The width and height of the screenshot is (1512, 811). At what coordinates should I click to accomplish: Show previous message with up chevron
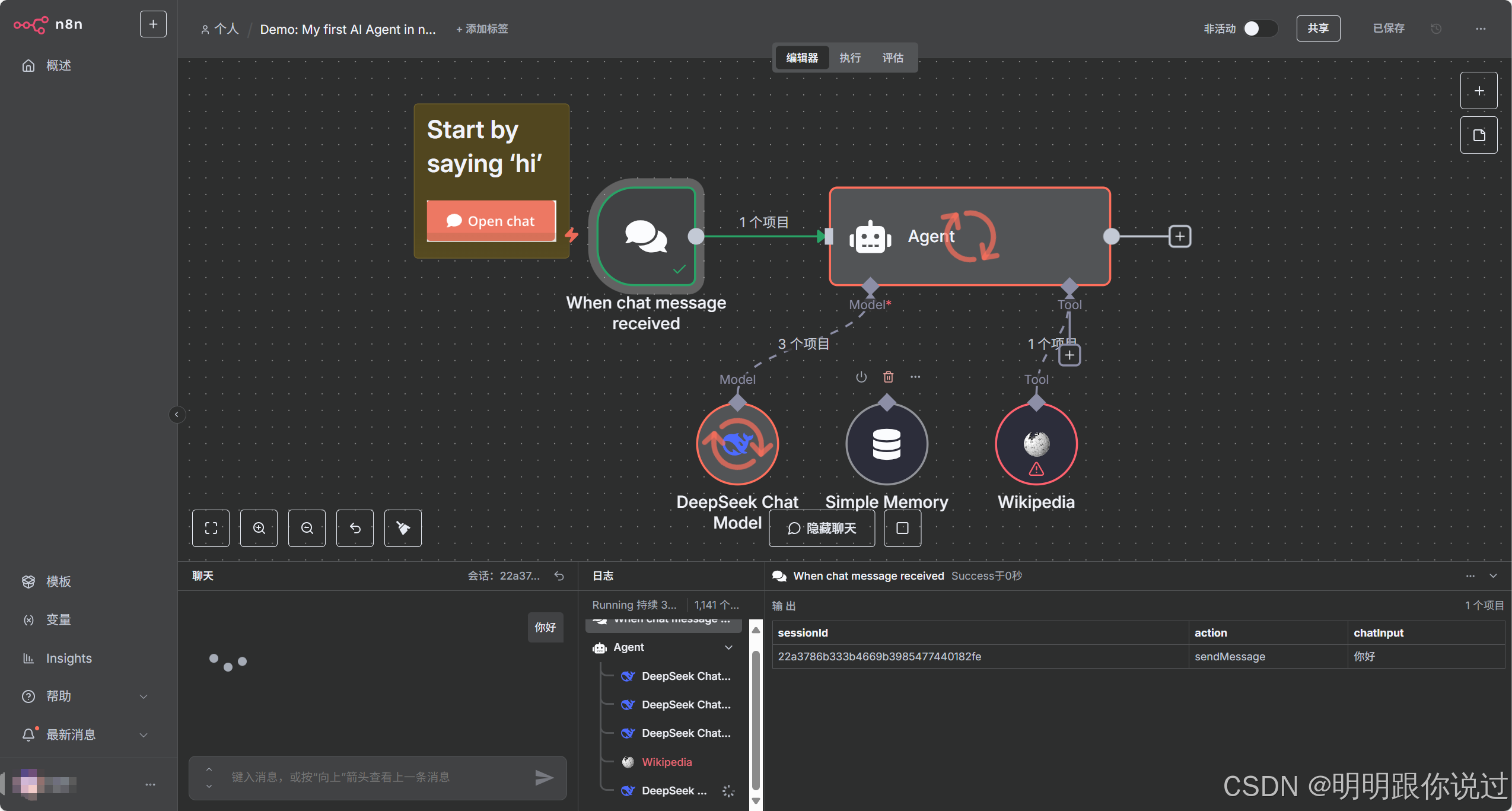(x=209, y=769)
